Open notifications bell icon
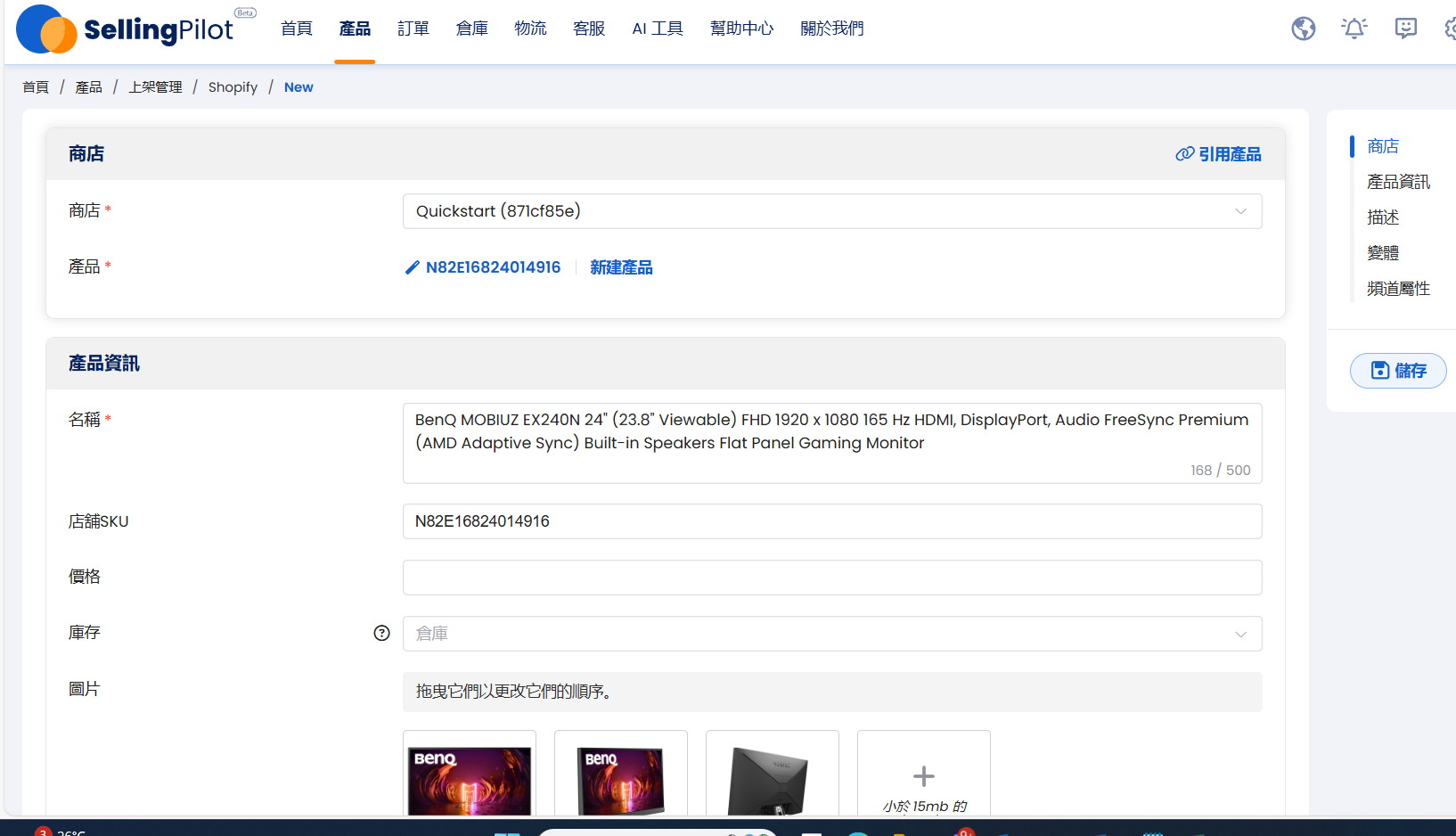Viewport: 1456px width, 836px height. 1354,29
